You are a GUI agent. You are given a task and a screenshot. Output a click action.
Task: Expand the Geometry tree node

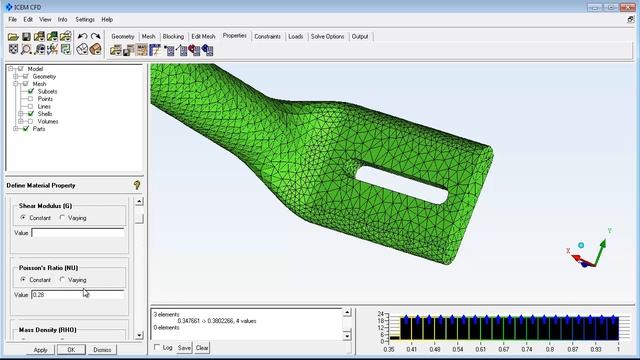(16, 76)
